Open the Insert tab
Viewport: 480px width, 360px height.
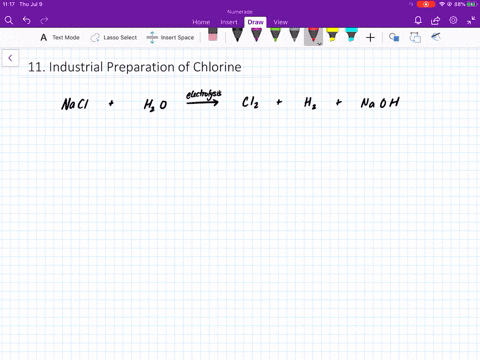229,22
